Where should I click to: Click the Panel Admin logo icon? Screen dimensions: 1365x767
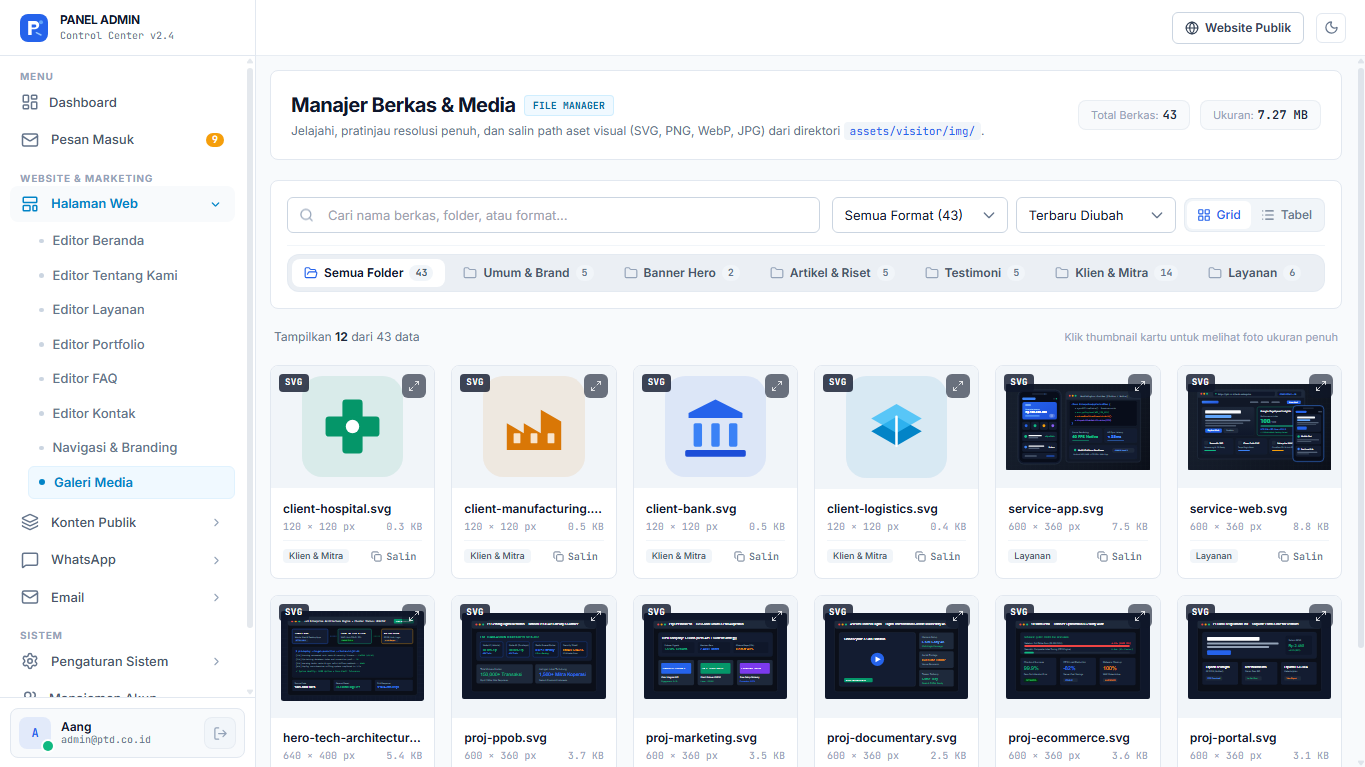tap(34, 28)
